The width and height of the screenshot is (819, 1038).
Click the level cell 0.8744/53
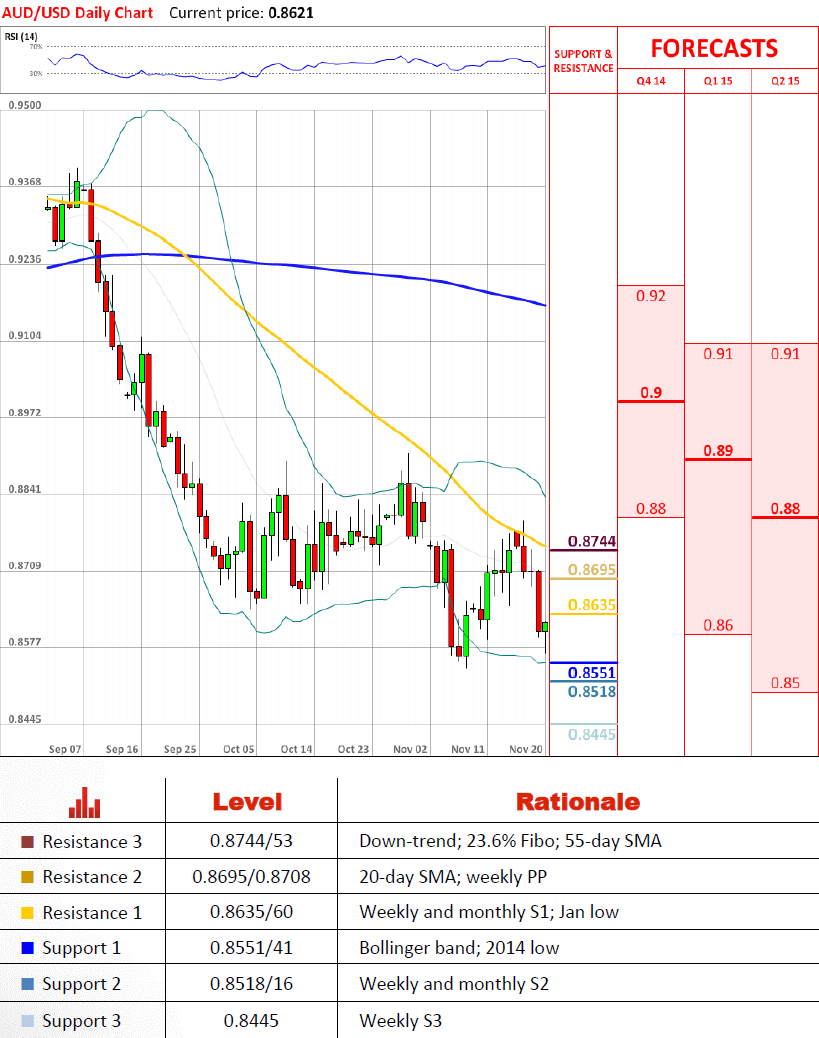click(251, 841)
